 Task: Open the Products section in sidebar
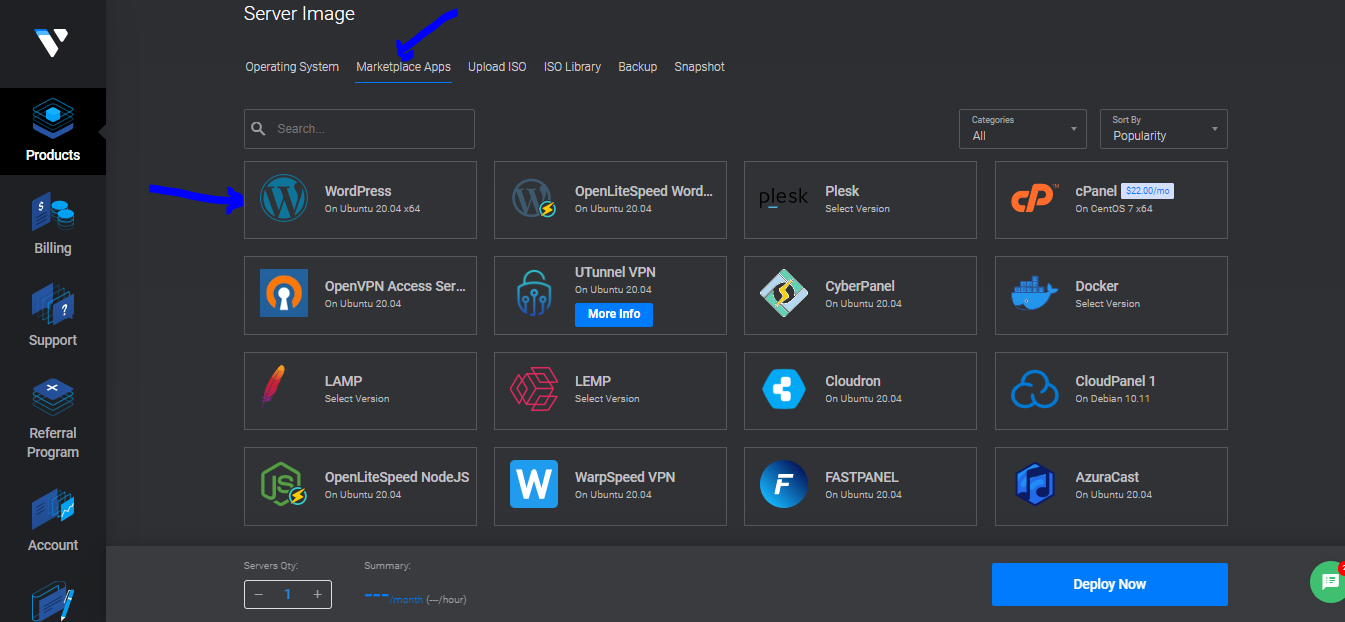(x=52, y=132)
